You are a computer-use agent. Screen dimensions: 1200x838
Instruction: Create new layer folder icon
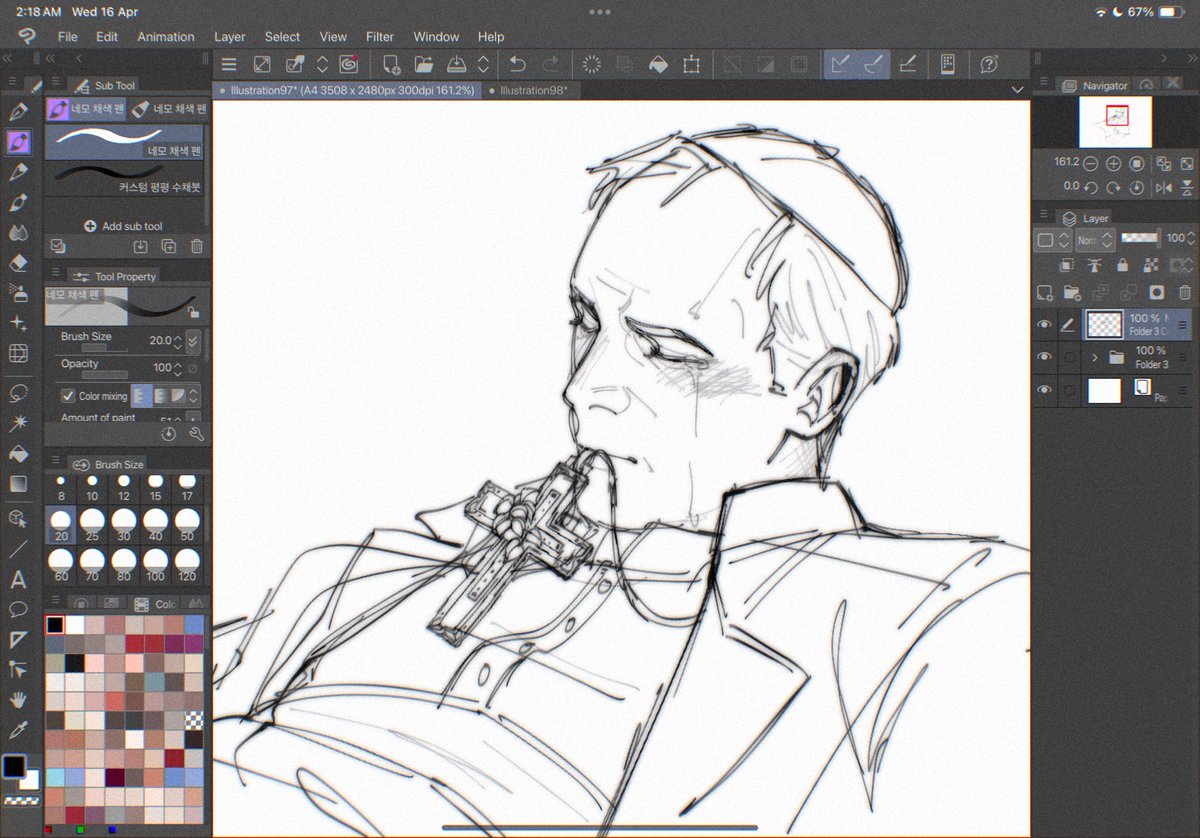[1072, 292]
